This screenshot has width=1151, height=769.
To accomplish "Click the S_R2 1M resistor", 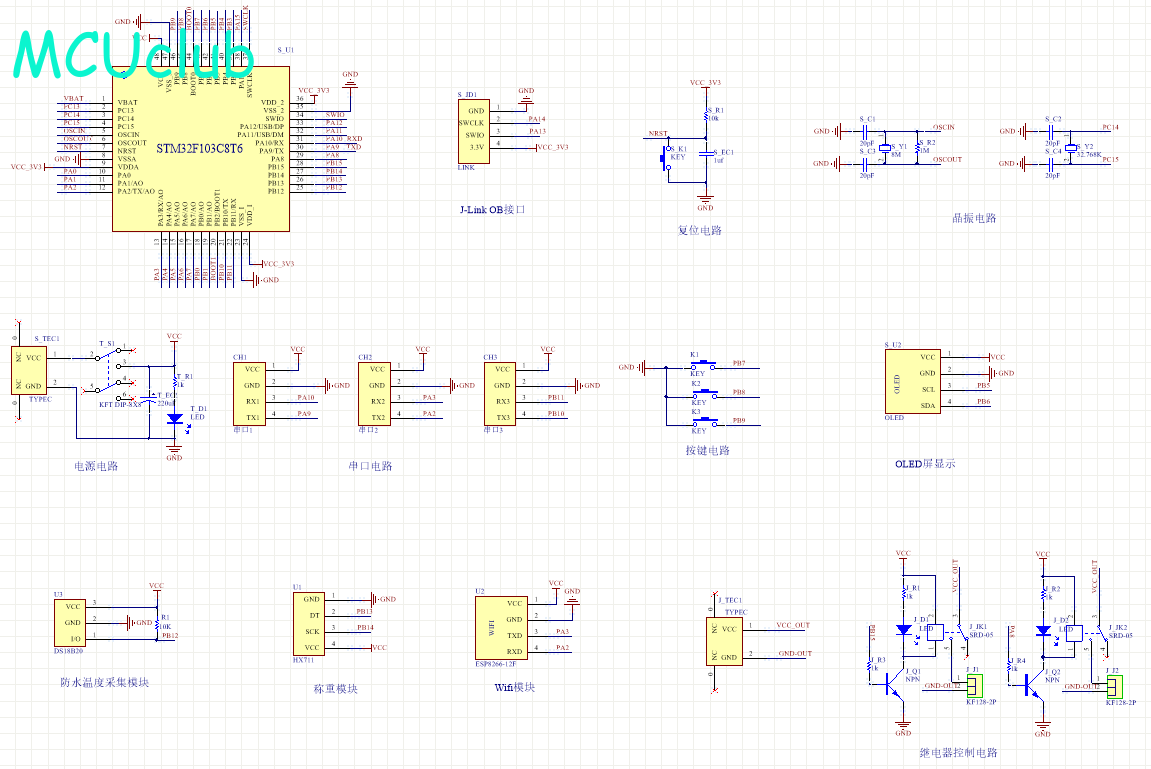I will pos(917,147).
